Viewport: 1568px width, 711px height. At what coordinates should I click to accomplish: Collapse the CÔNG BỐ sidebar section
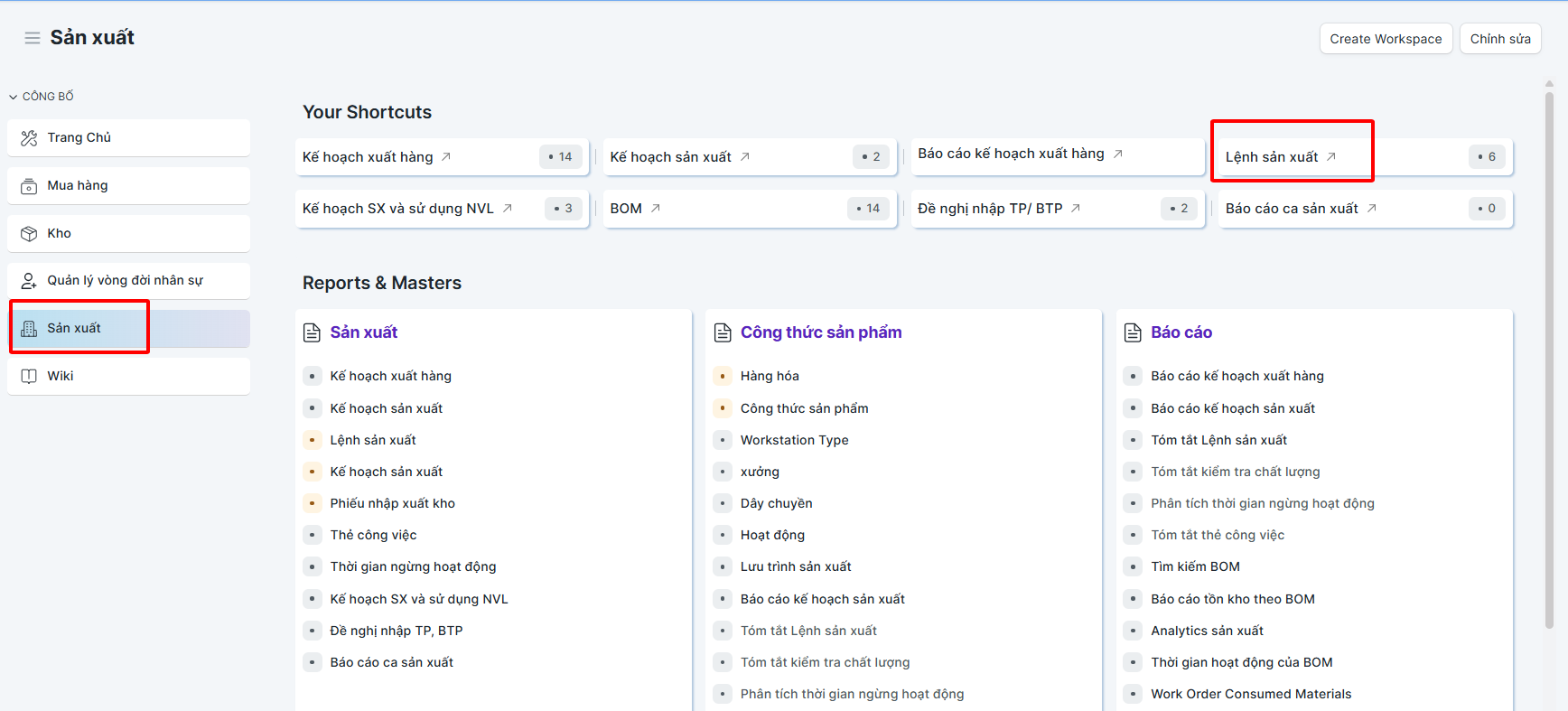click(x=42, y=96)
